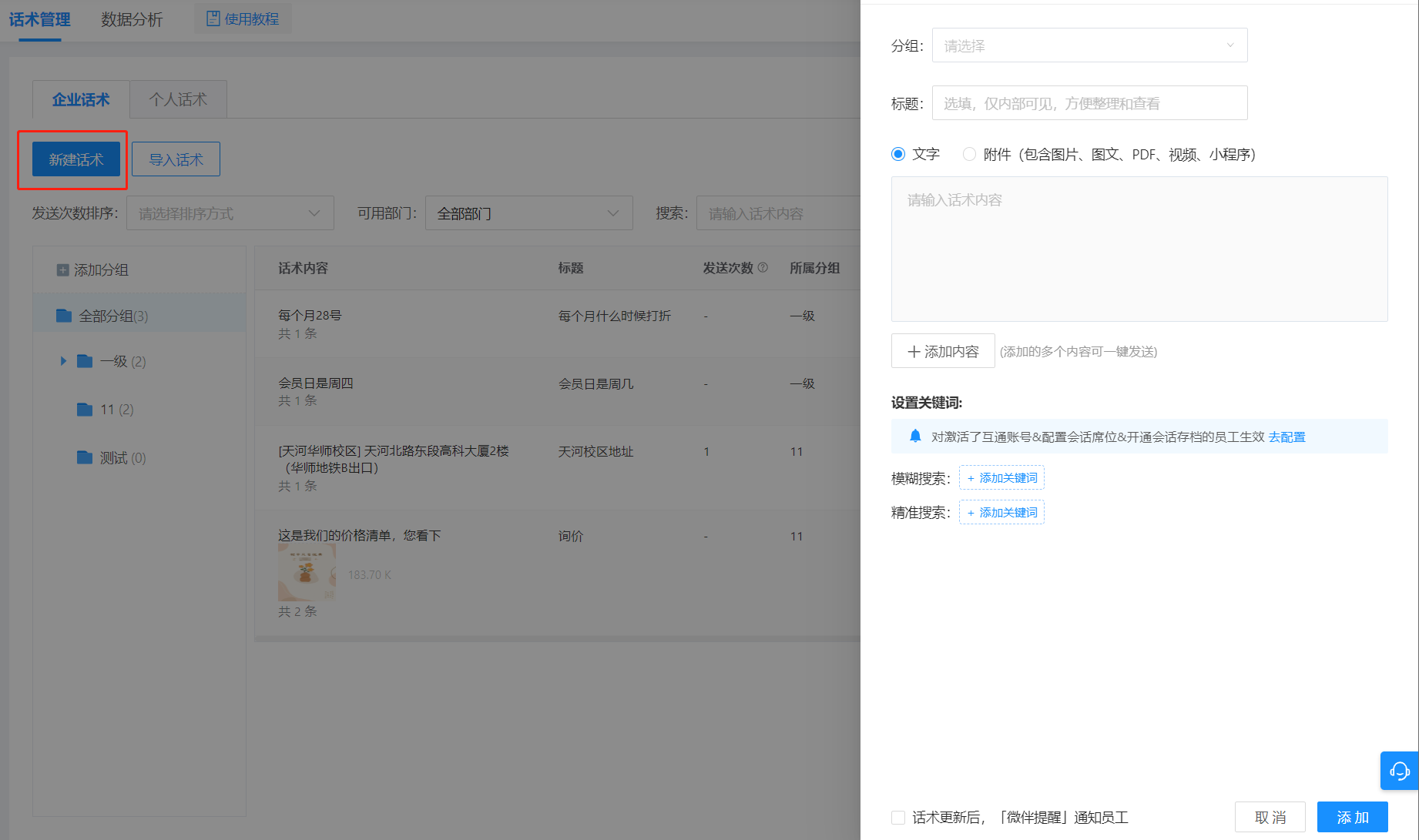The height and width of the screenshot is (840, 1419).
Task: Click the plus icon beside 添加分组
Action: point(62,270)
